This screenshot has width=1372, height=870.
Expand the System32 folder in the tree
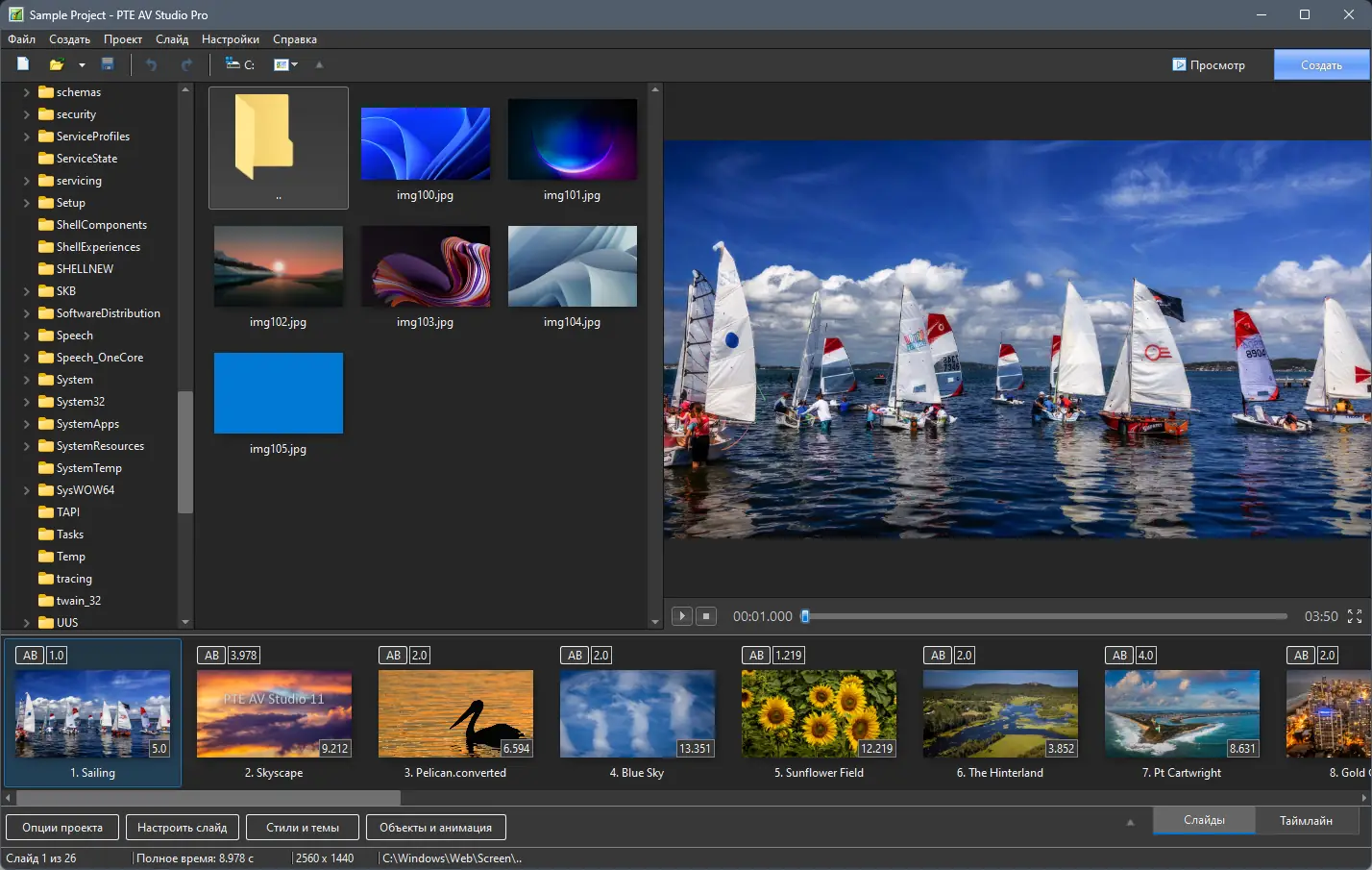click(27, 402)
